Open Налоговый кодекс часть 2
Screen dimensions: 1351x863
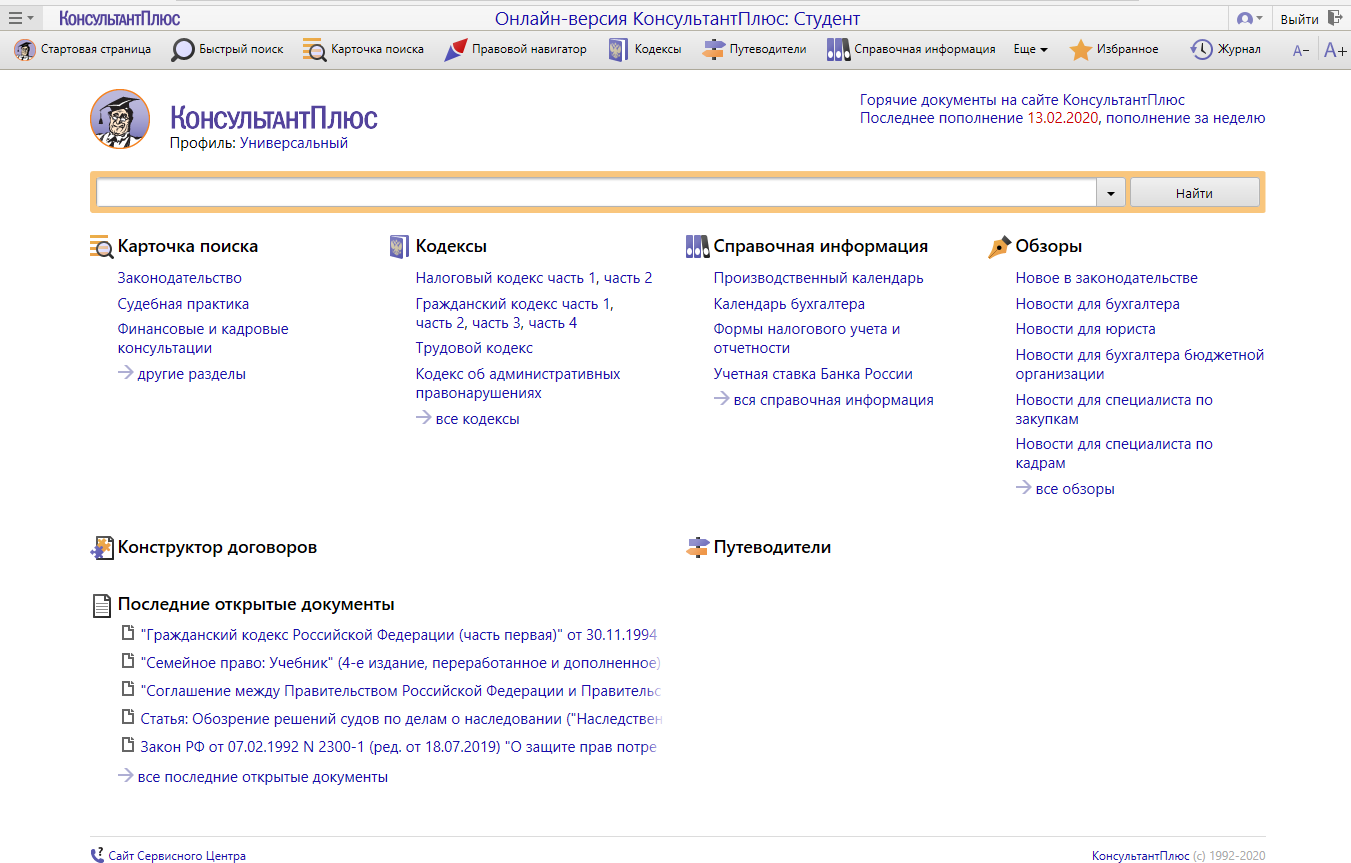628,278
